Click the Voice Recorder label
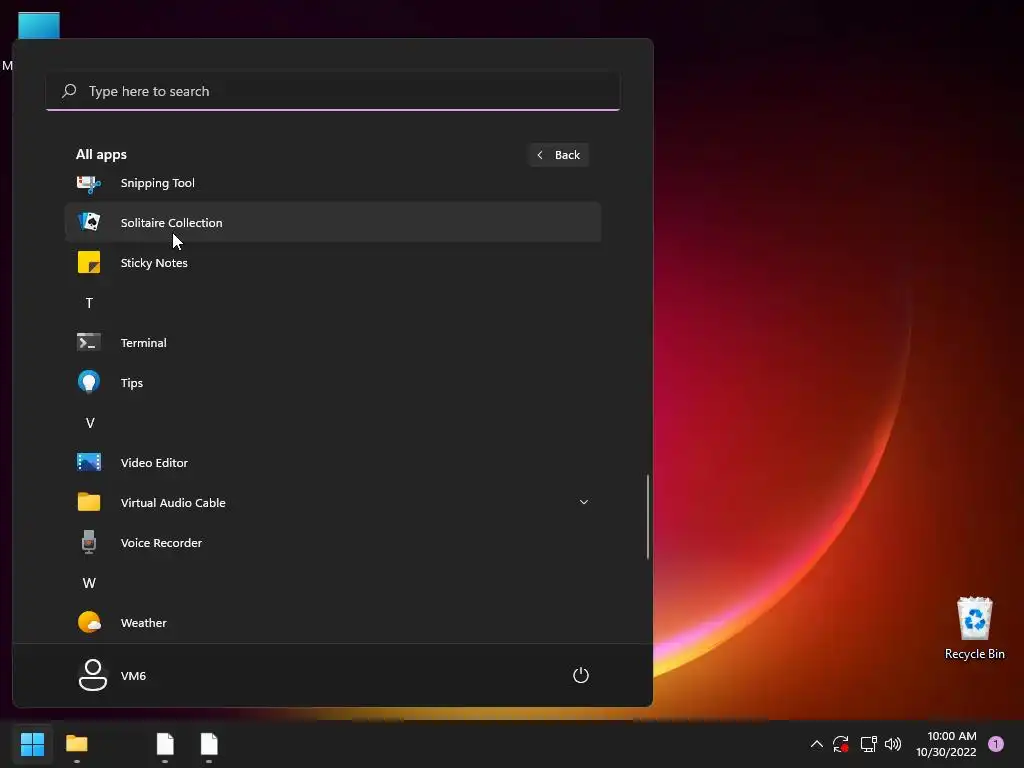The width and height of the screenshot is (1024, 768). coord(161,543)
